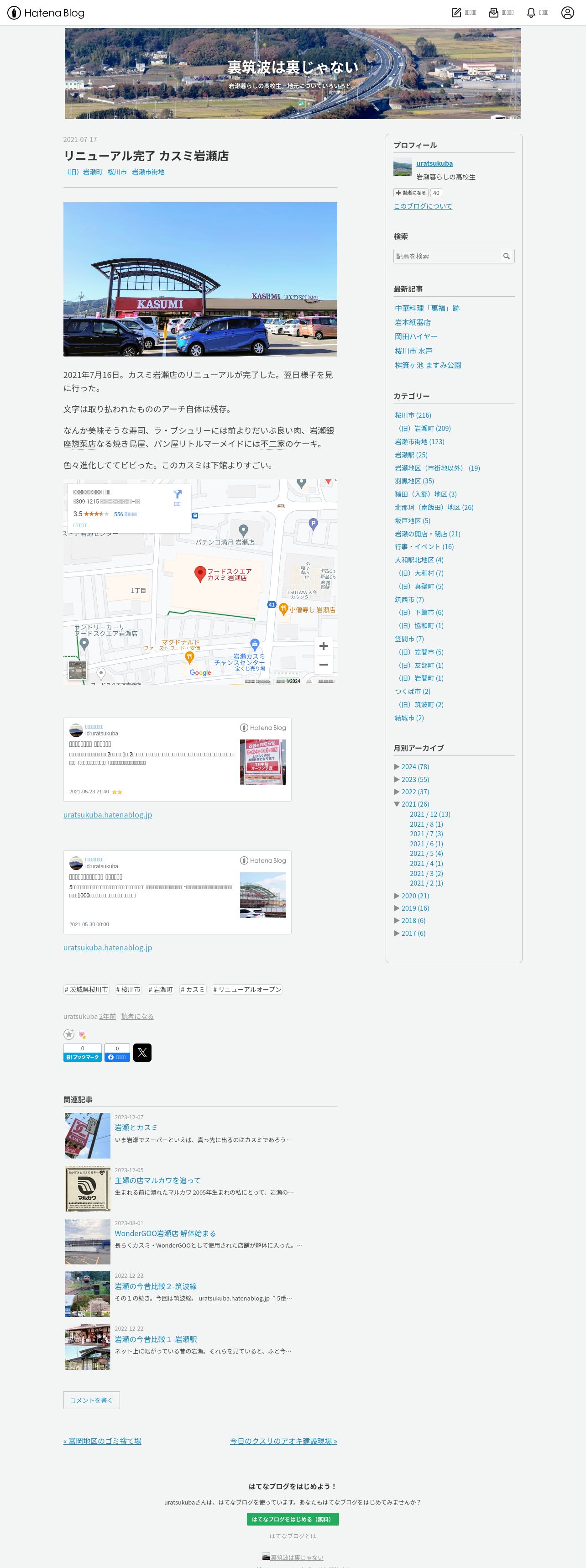This screenshot has height=1568, width=586.
Task: Open related article 岩瀬とカスミ
Action: (136, 1127)
